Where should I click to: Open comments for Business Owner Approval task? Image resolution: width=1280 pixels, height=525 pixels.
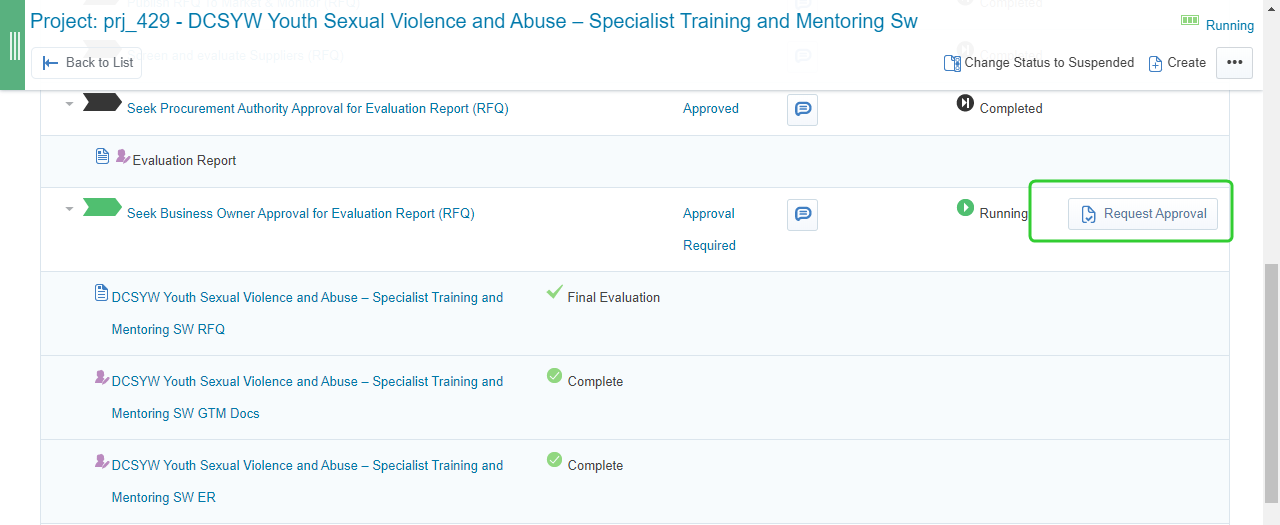point(802,214)
